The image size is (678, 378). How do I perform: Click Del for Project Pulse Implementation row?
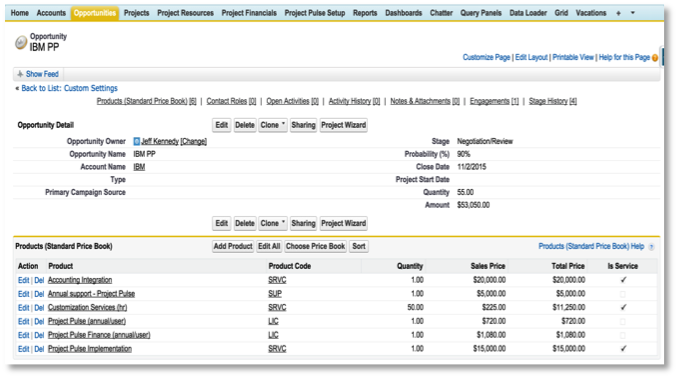coord(39,349)
